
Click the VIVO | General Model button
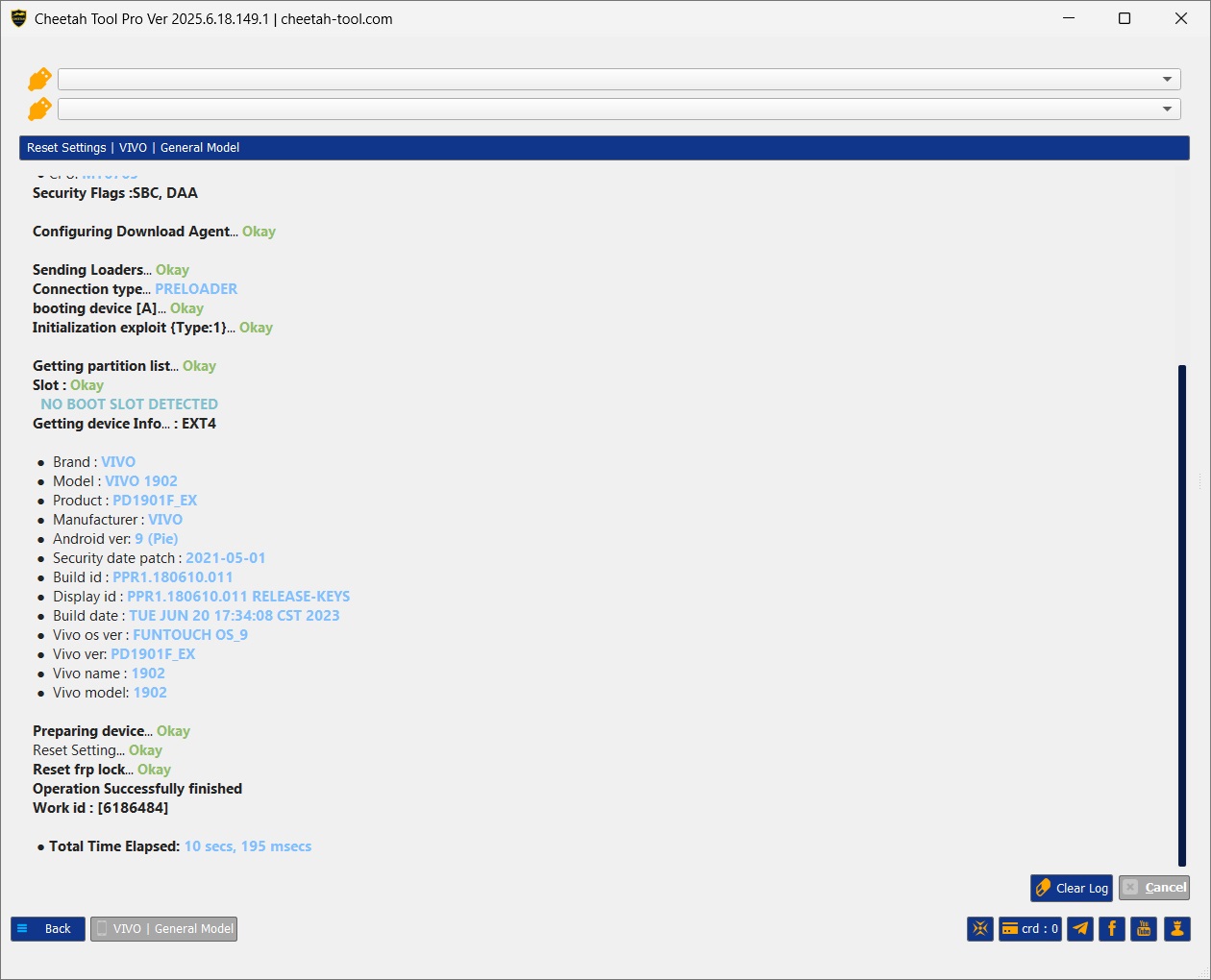163,929
